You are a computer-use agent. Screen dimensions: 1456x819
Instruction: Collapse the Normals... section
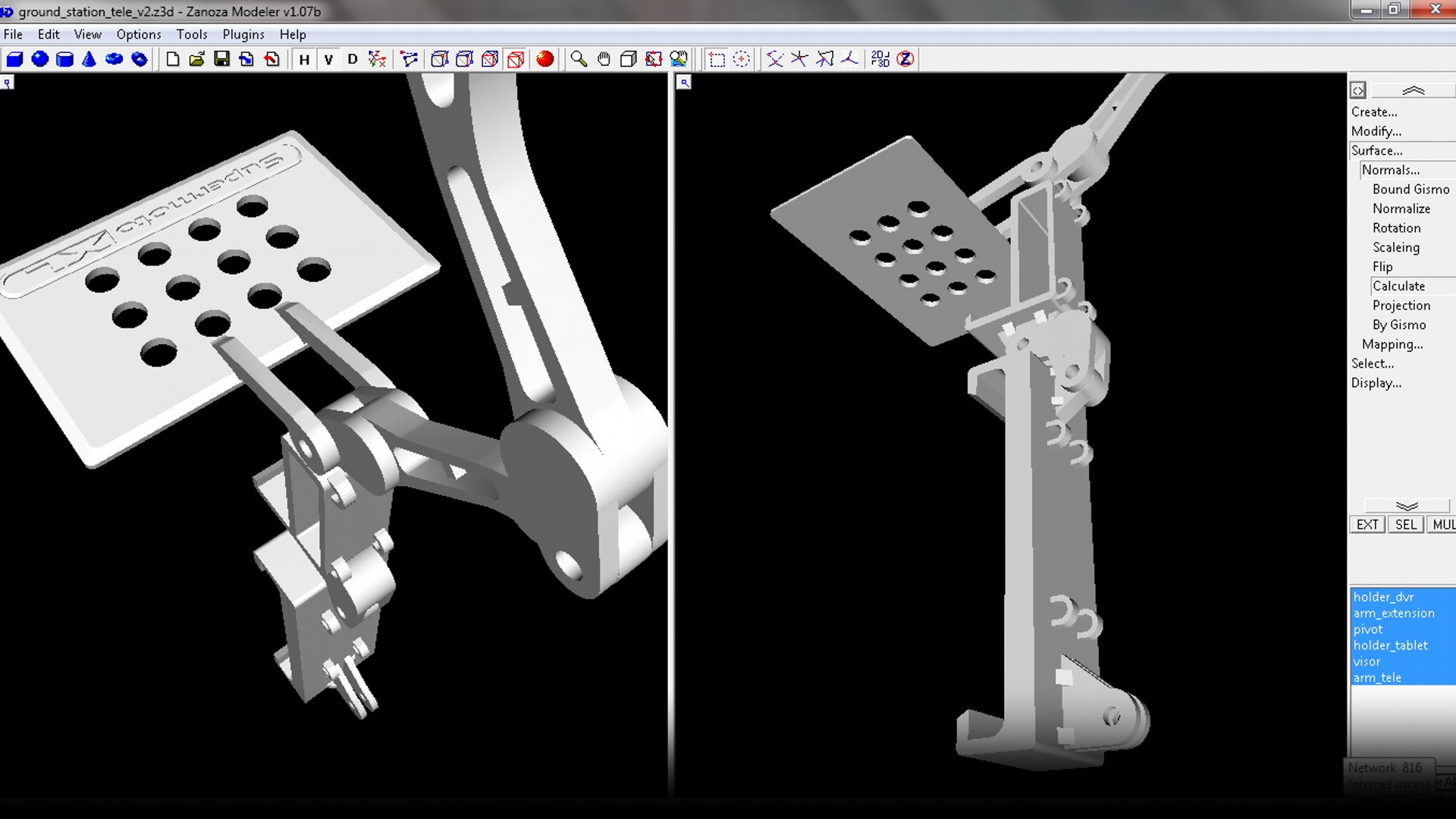coord(1391,170)
